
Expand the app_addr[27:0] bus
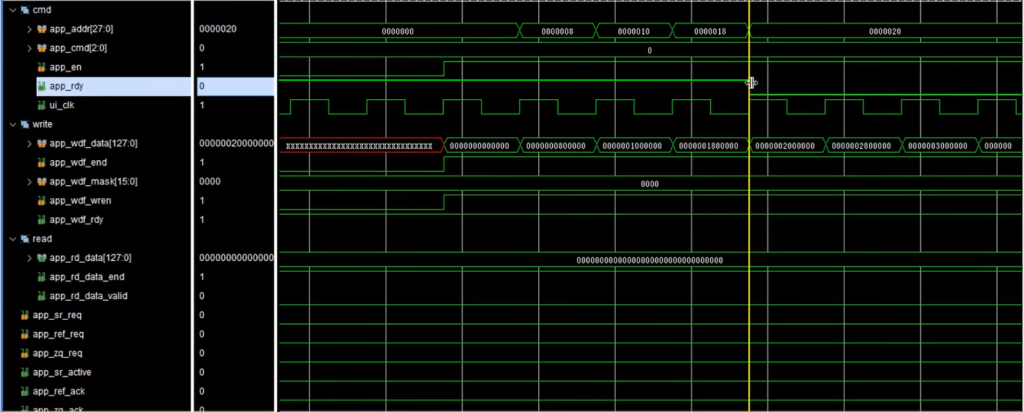[29, 29]
